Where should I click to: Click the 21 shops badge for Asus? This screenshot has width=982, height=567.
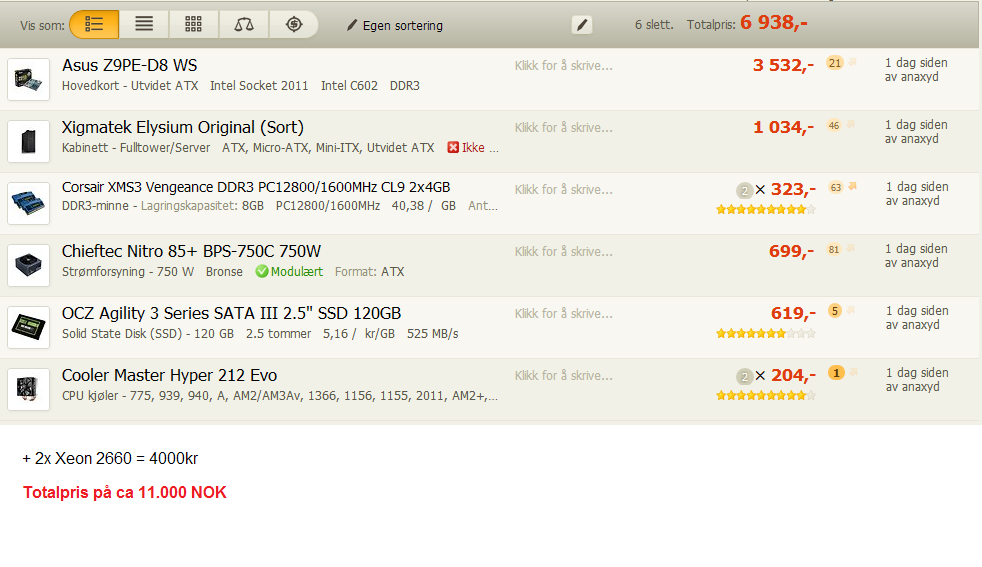[x=834, y=63]
